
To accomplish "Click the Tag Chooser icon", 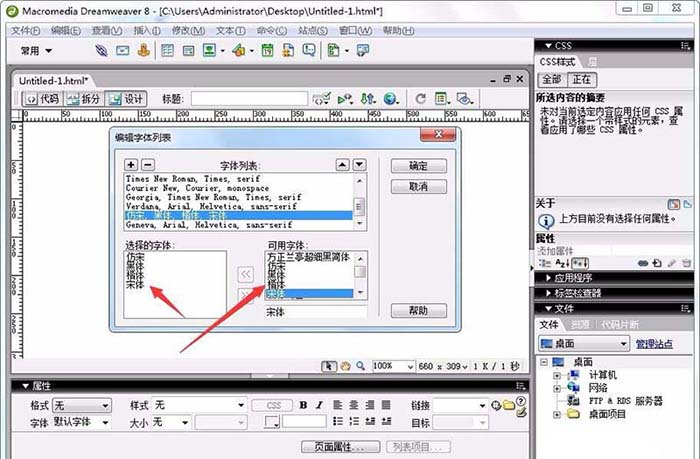I will 362,50.
